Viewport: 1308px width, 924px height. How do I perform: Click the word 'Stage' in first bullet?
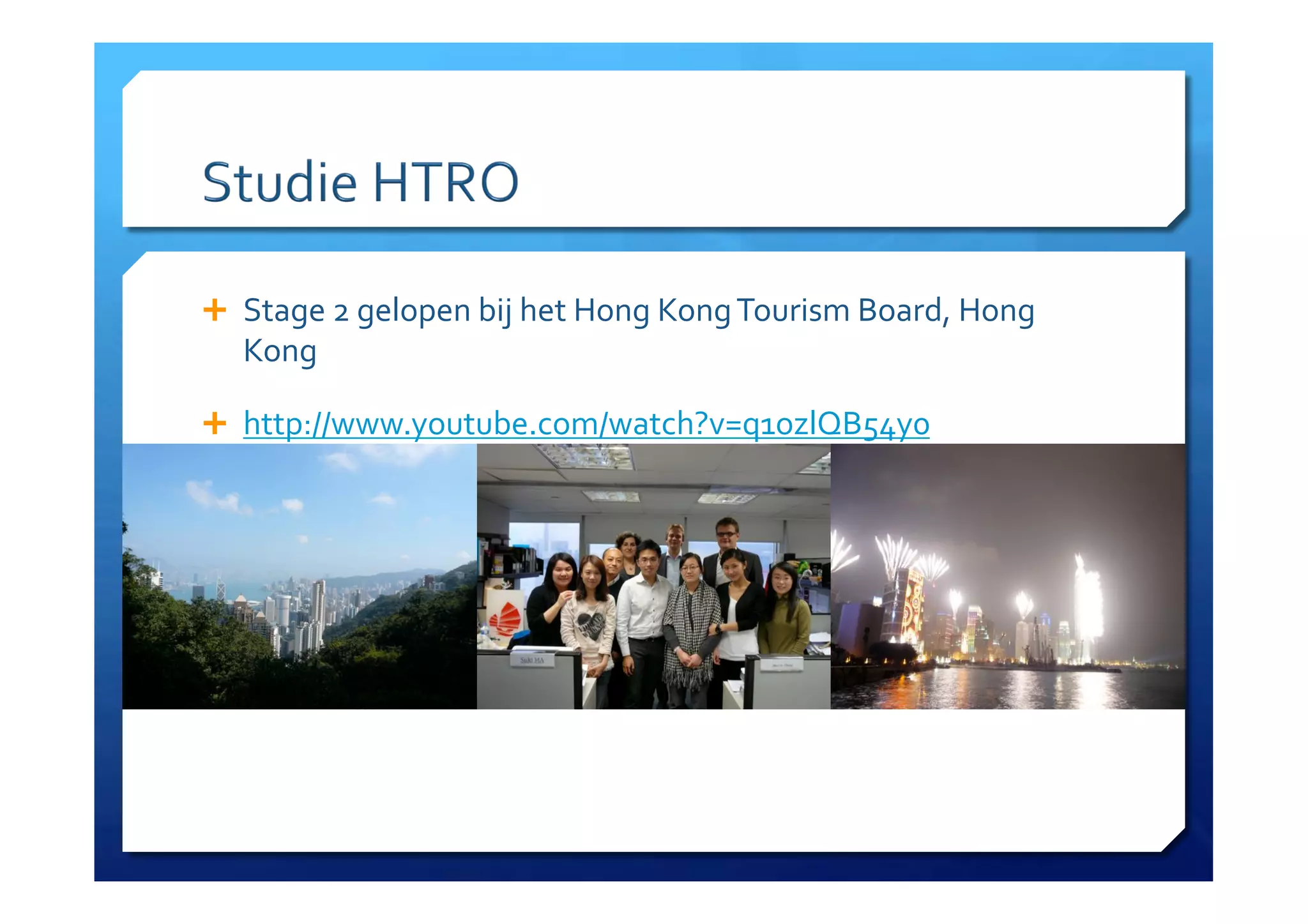pyautogui.click(x=284, y=311)
